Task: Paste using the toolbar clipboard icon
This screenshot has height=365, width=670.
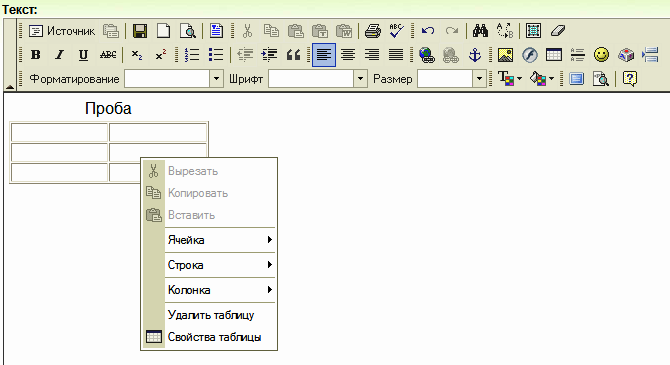Action: [295, 31]
